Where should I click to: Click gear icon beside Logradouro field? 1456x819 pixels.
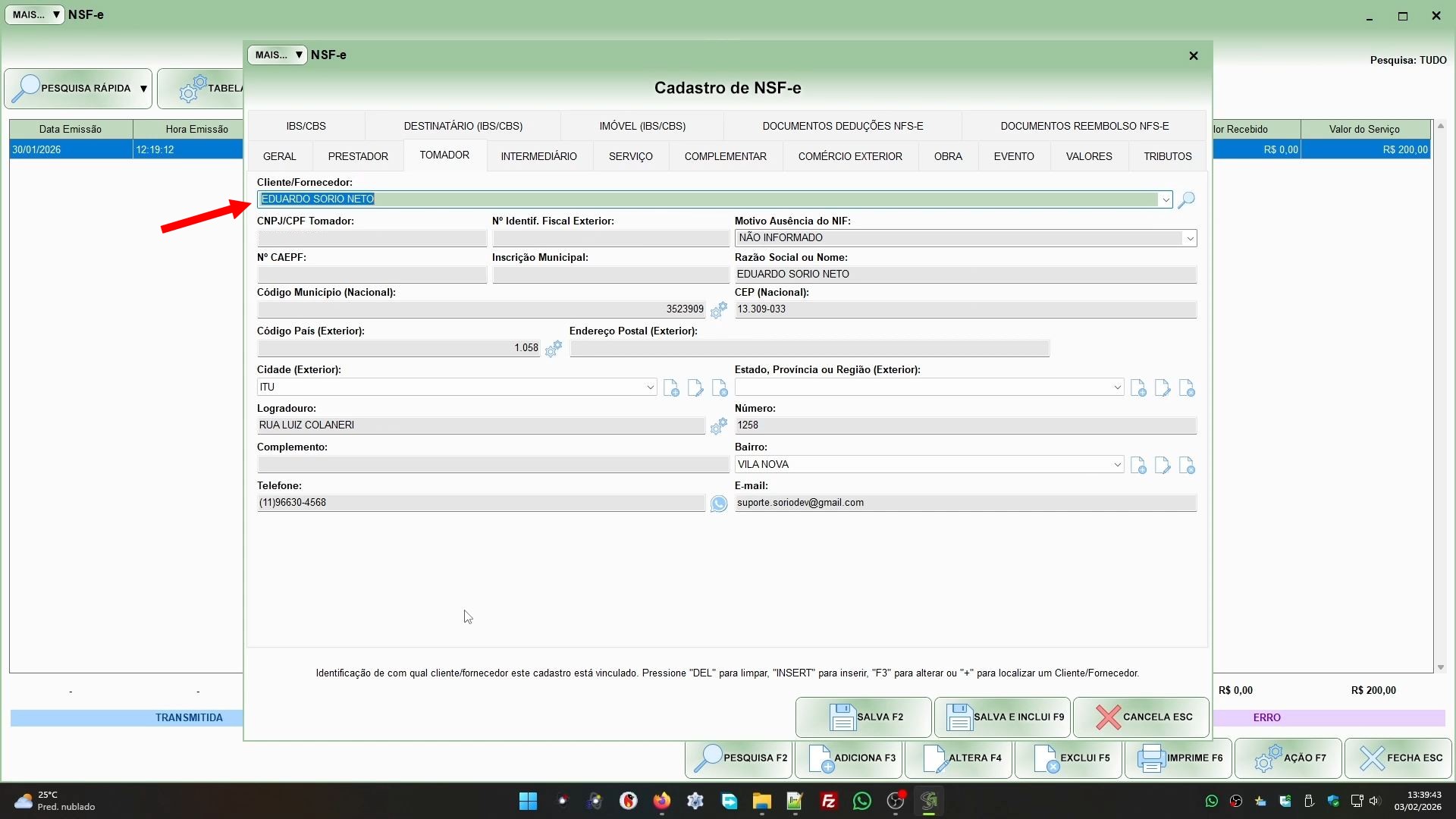click(718, 426)
